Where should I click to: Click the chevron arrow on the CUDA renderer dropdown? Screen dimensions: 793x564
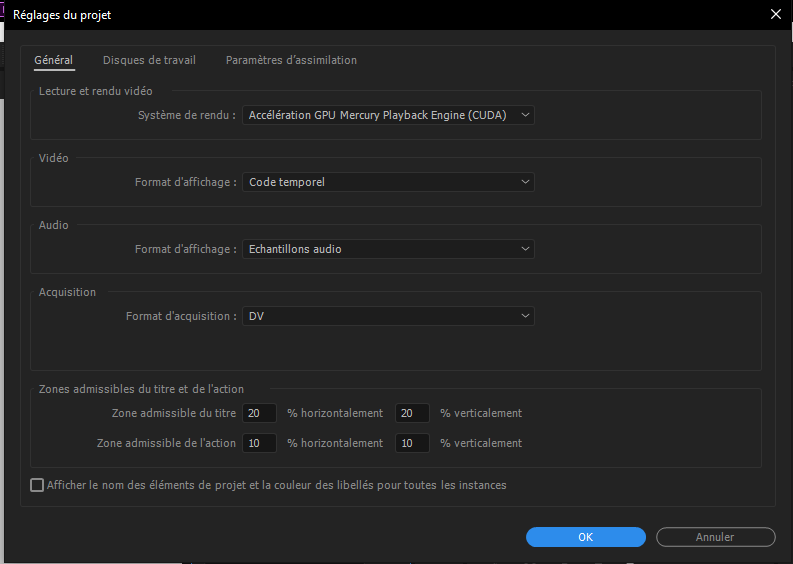pyautogui.click(x=525, y=115)
